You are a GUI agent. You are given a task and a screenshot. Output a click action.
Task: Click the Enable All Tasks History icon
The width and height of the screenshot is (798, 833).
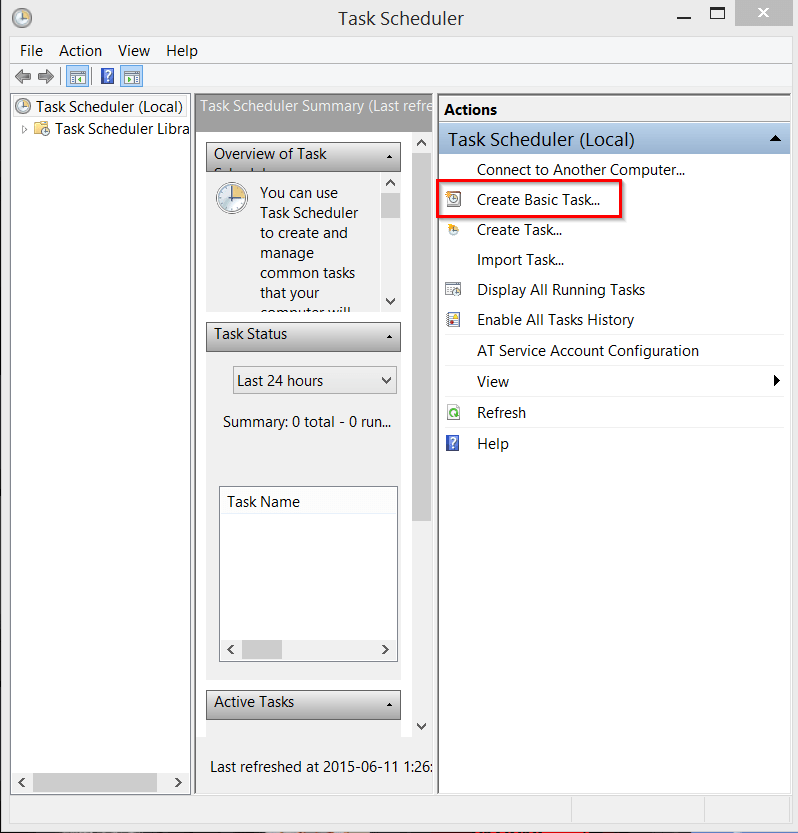[x=454, y=320]
